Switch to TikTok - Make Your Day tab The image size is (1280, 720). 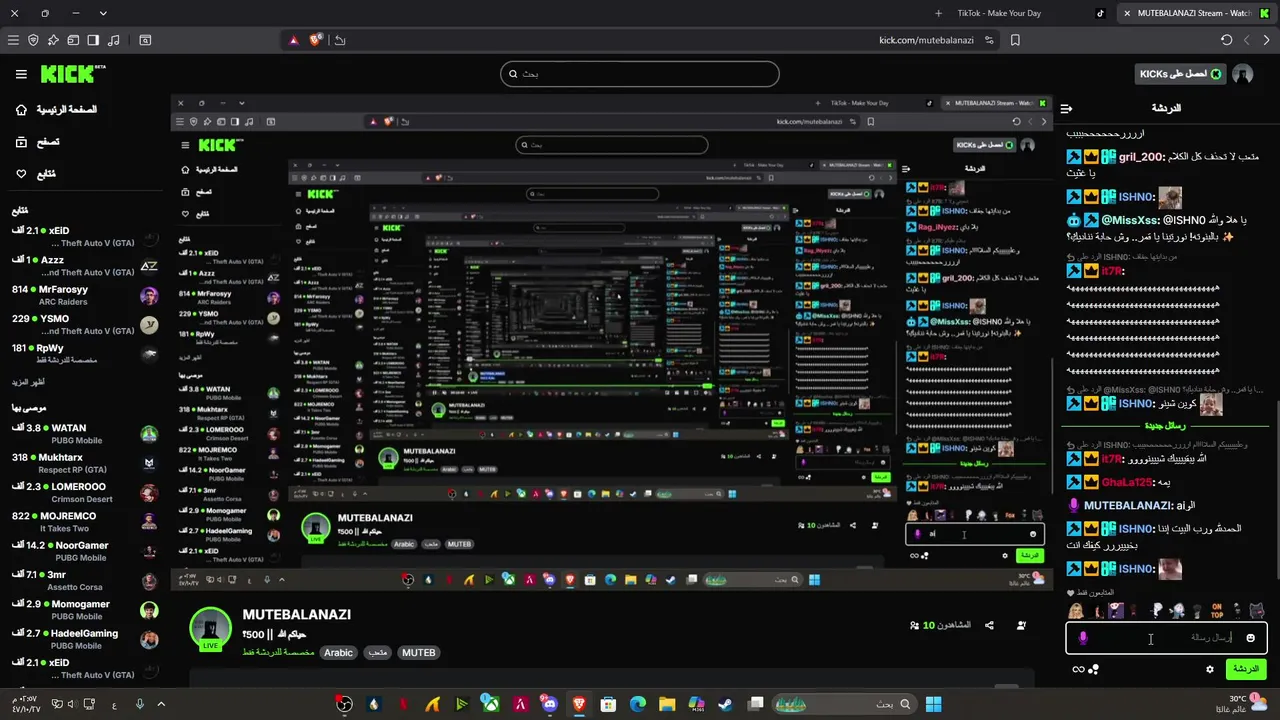(x=1020, y=13)
